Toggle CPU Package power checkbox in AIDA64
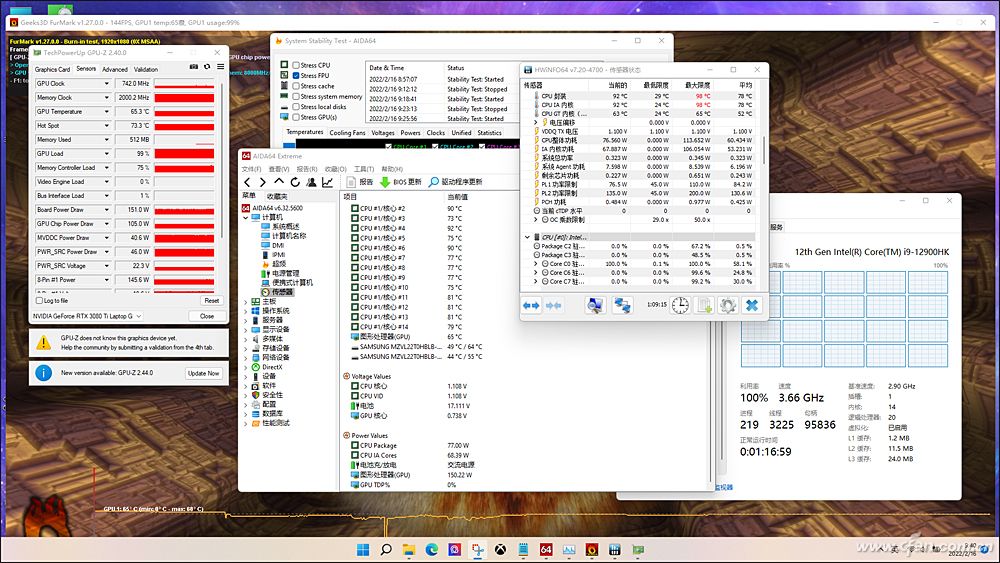Image resolution: width=1000 pixels, height=563 pixels. 355,446
